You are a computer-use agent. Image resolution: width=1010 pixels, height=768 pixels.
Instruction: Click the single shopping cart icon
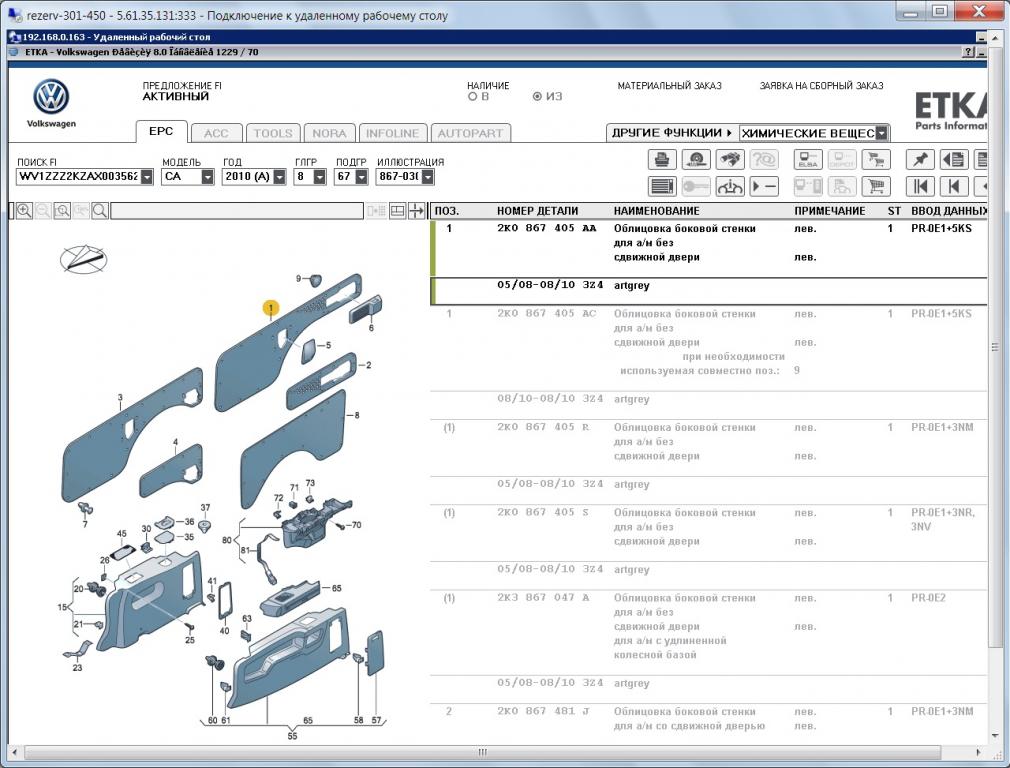(x=876, y=186)
